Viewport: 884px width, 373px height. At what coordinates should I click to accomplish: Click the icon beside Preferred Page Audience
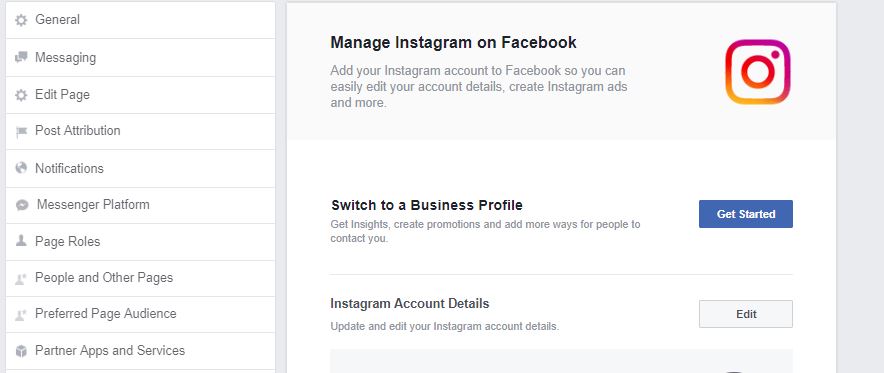click(x=21, y=314)
